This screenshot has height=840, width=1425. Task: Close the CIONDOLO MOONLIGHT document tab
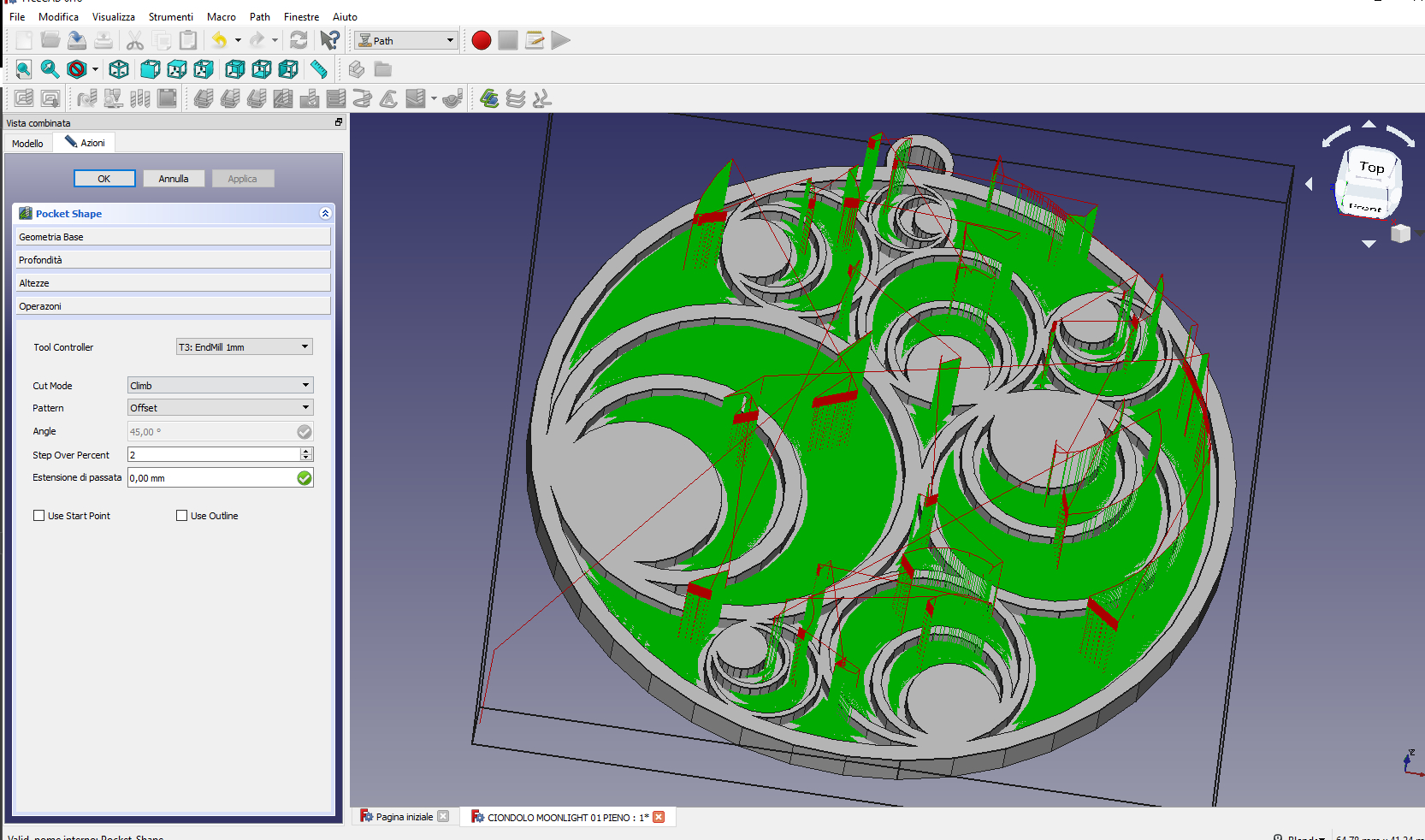[659, 817]
